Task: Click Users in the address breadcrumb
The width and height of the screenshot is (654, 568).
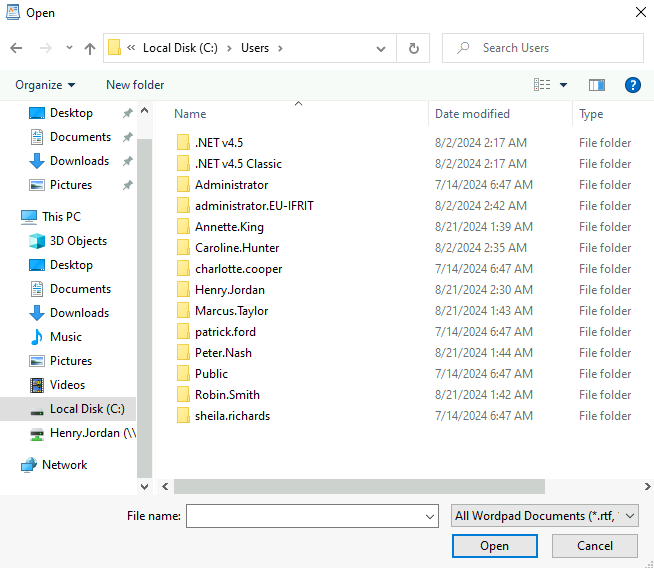Action: 255,48
